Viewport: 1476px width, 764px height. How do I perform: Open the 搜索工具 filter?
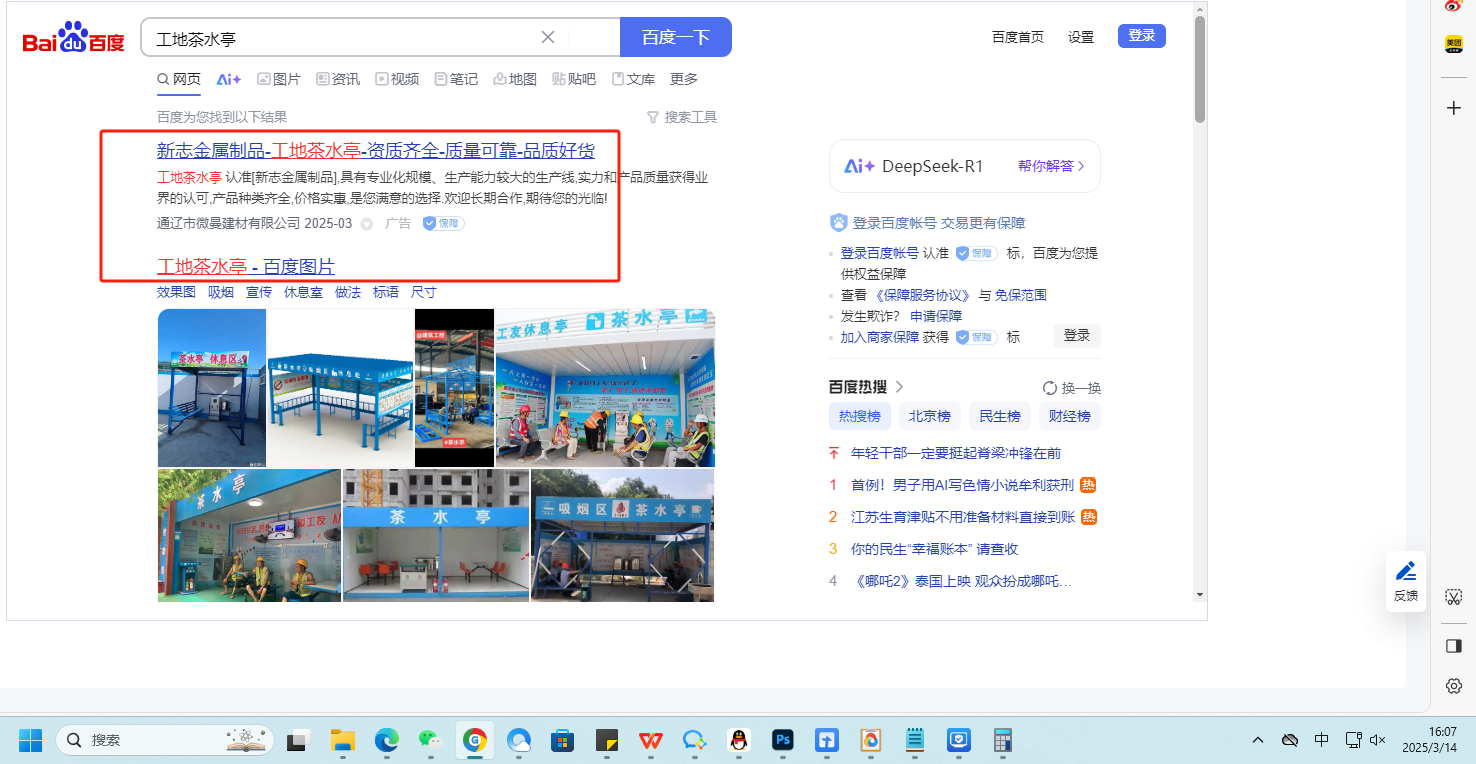pos(682,117)
